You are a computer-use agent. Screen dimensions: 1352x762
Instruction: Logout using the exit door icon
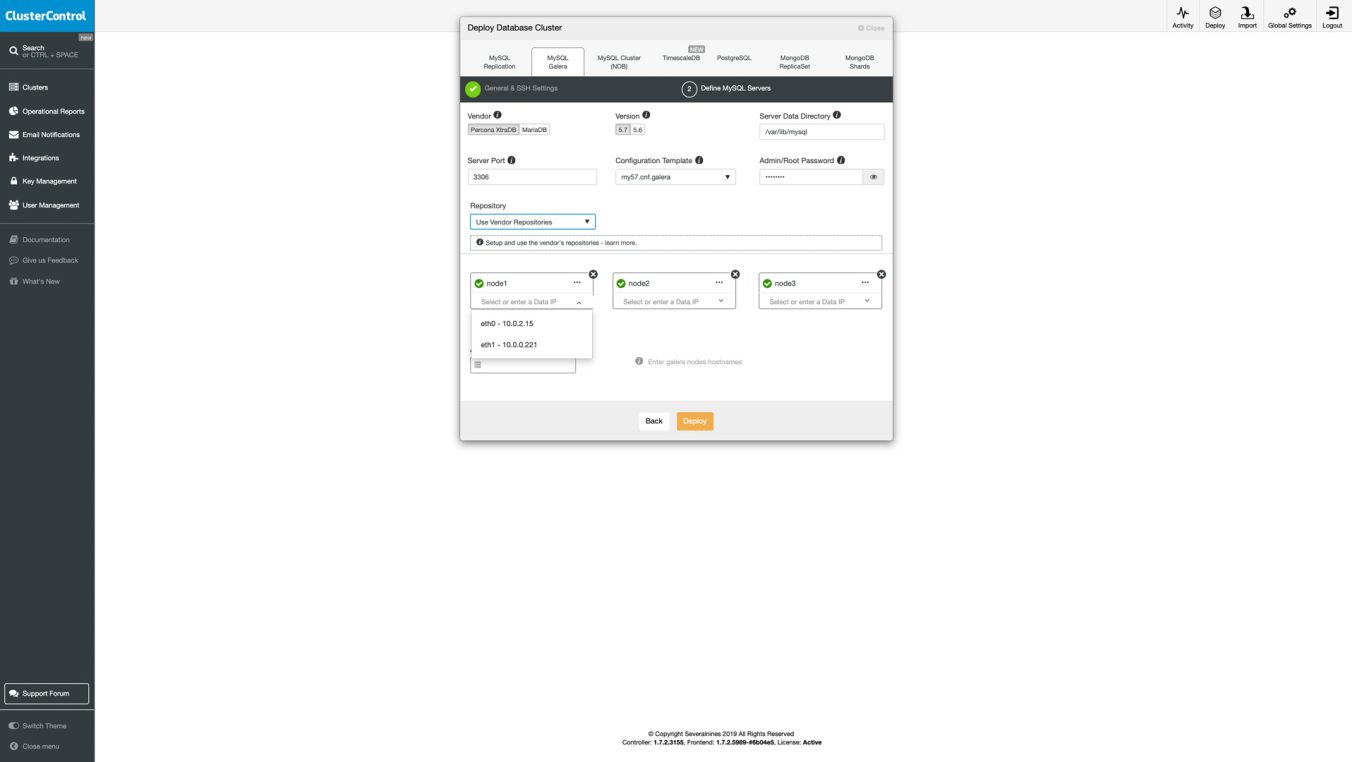click(x=1332, y=14)
